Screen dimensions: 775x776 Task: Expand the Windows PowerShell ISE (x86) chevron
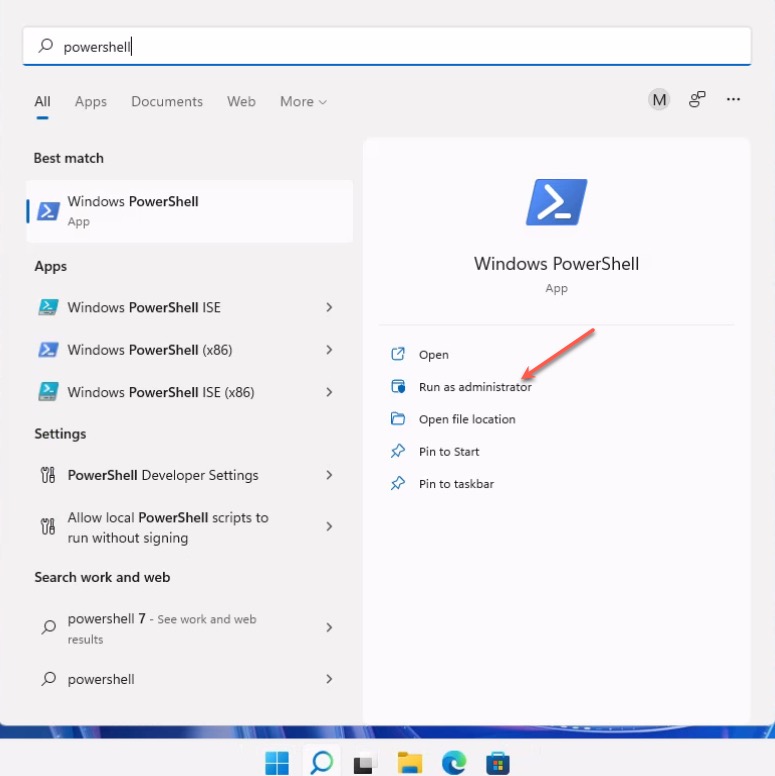329,392
